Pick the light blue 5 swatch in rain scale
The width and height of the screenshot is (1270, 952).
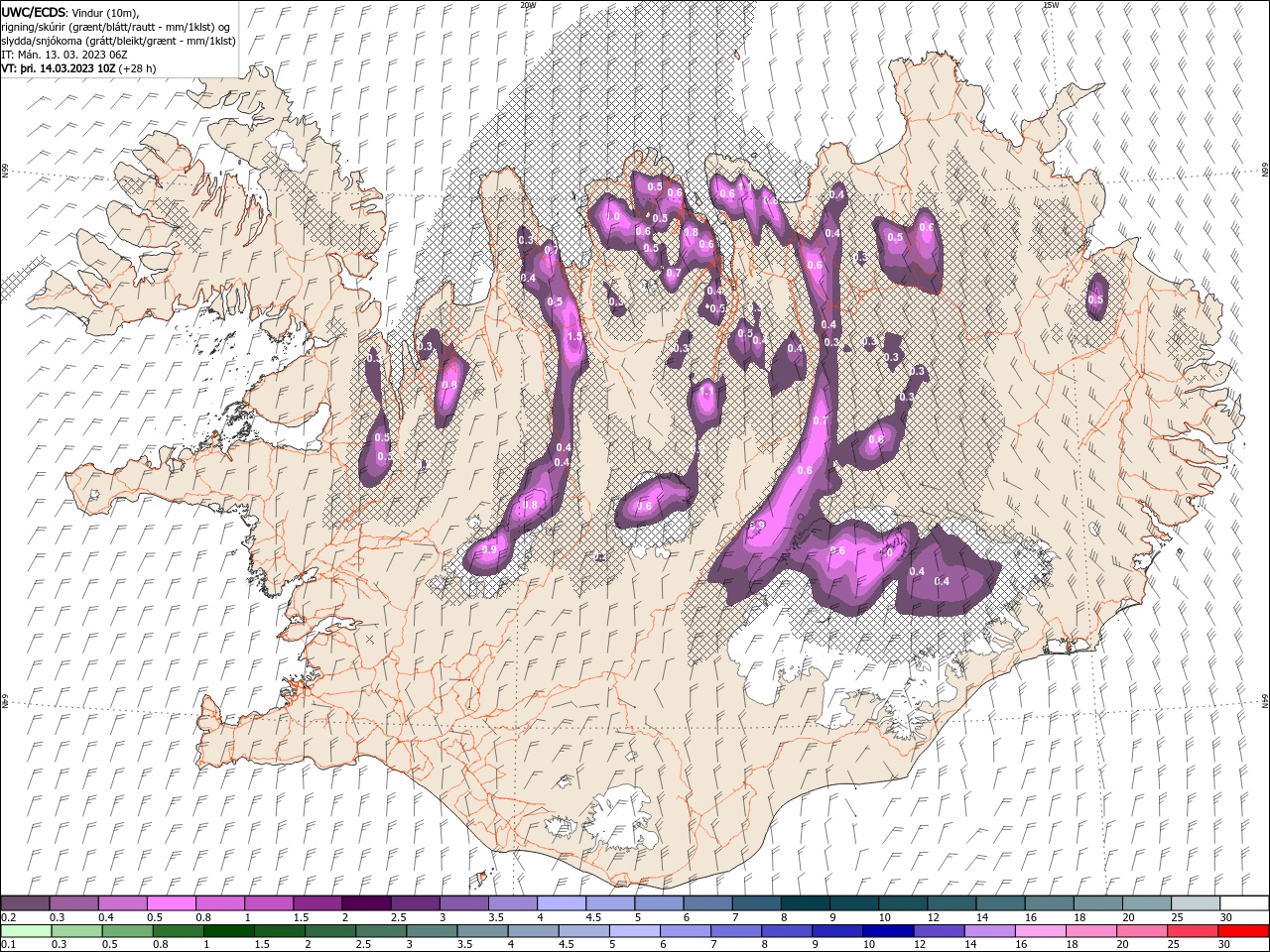(635, 931)
